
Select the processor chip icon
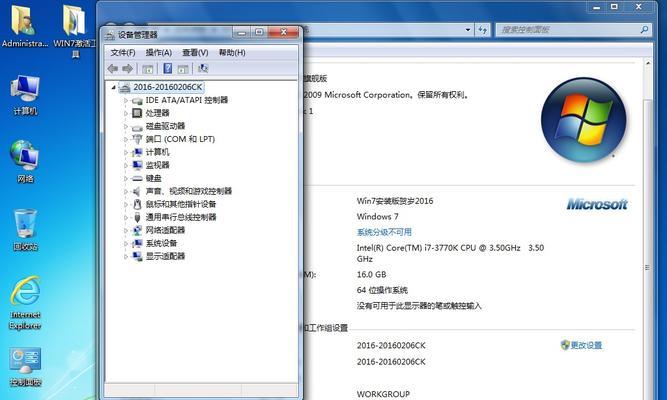[x=137, y=113]
